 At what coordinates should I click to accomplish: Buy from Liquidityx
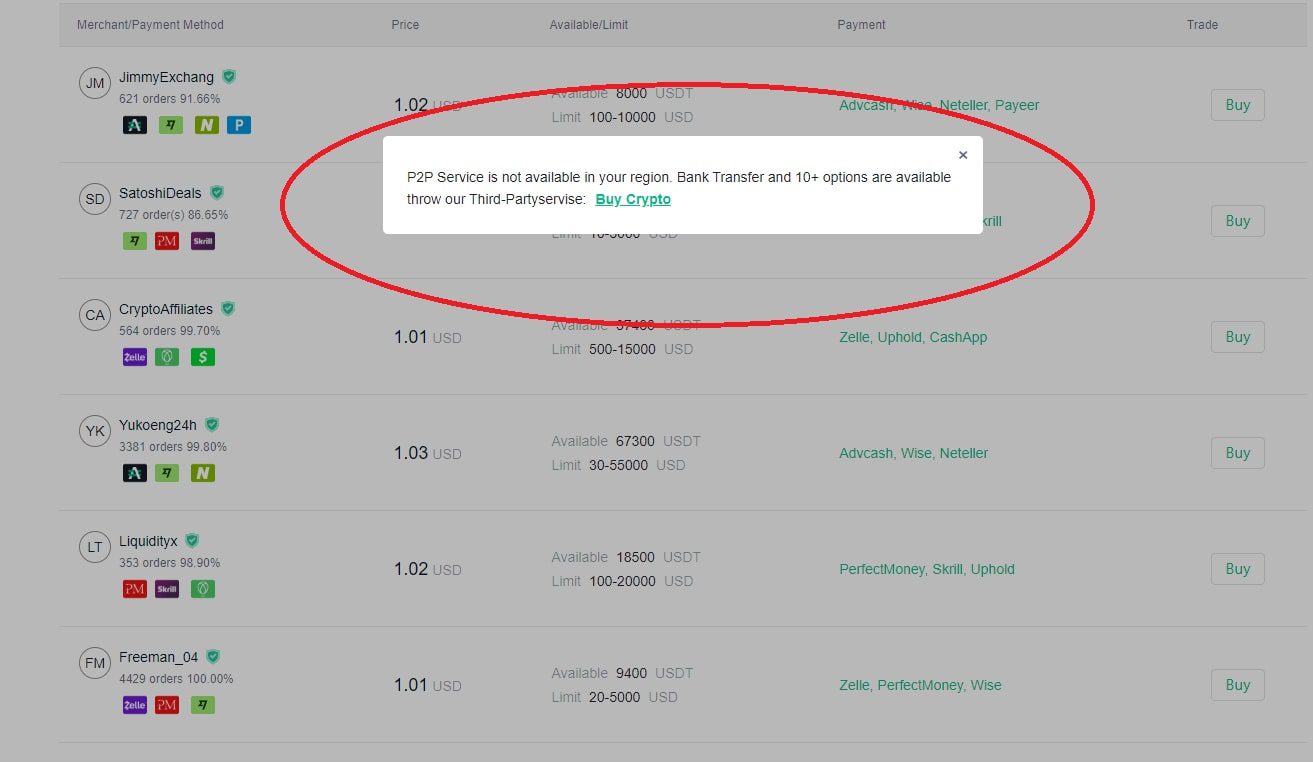click(1238, 569)
